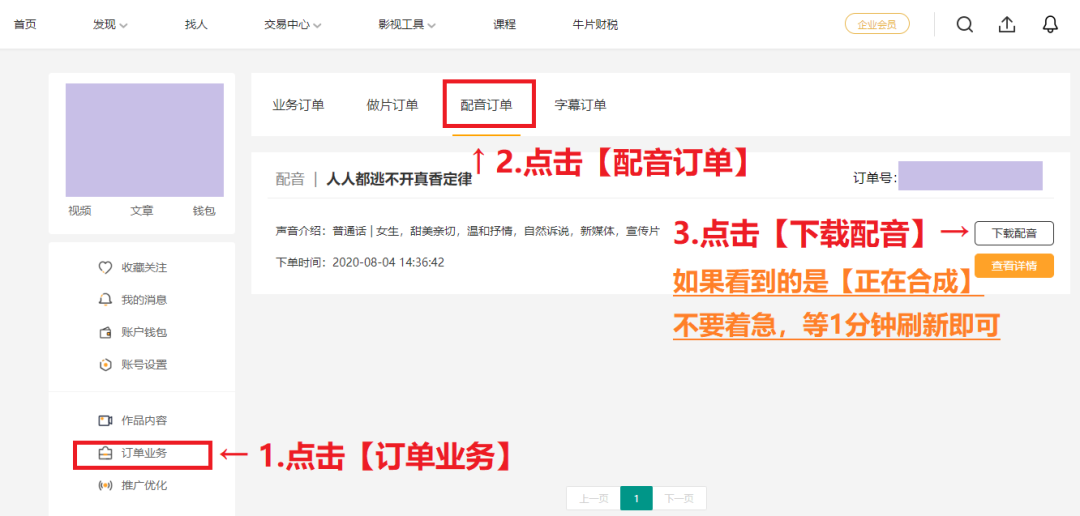1080x516 pixels.
Task: Click the video icon beside 作品内容
Action: coord(105,421)
